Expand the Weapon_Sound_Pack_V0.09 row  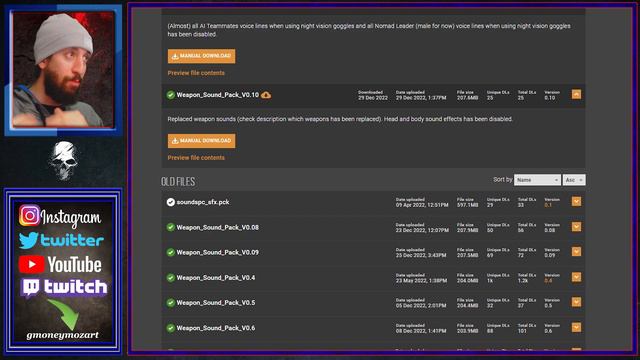pyautogui.click(x=576, y=252)
